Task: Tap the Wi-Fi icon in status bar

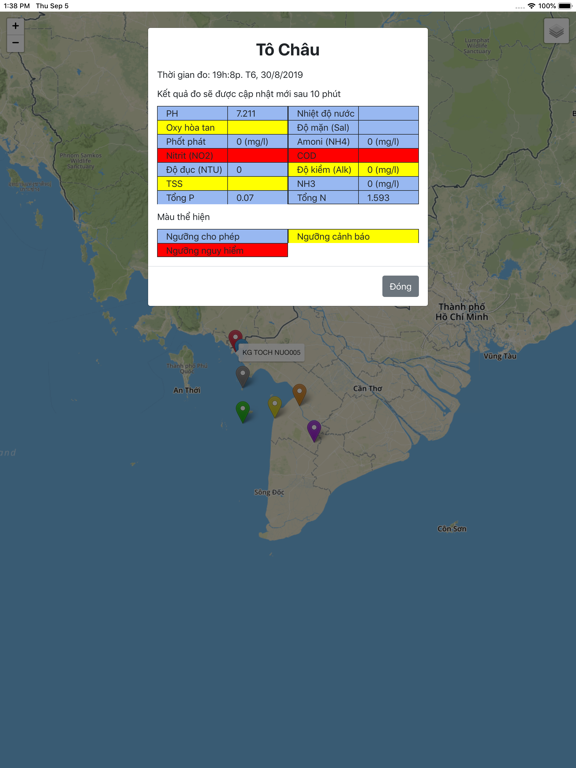Action: [x=531, y=6]
